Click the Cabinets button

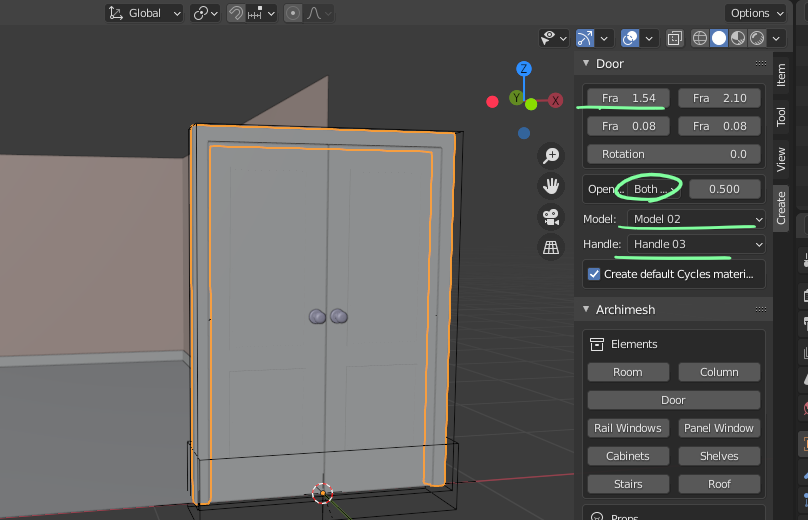tap(628, 456)
